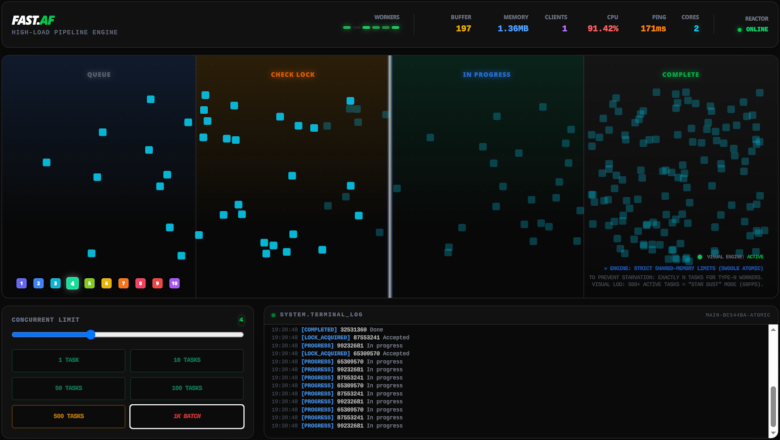This screenshot has height=440, width=780.
Task: Choose the orange worker 7 badge
Action: click(123, 283)
